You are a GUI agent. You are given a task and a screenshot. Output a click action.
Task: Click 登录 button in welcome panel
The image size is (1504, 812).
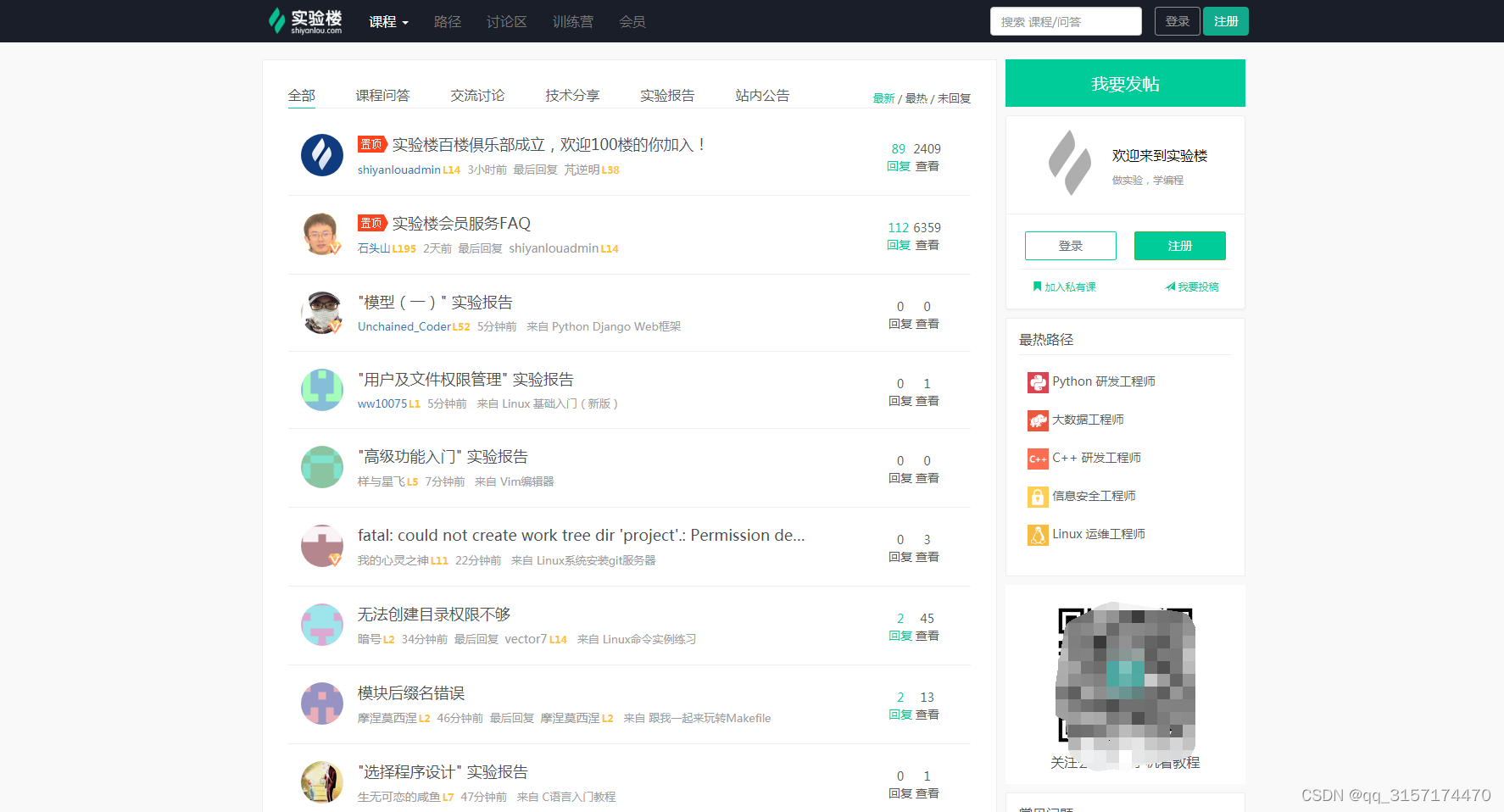(1071, 246)
